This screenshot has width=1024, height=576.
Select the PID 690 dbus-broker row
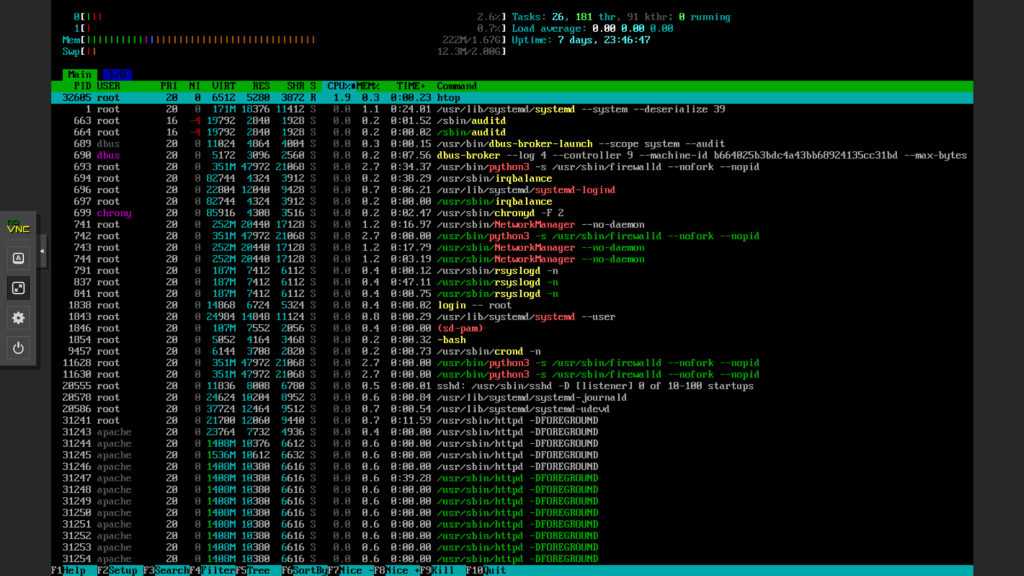click(512, 155)
